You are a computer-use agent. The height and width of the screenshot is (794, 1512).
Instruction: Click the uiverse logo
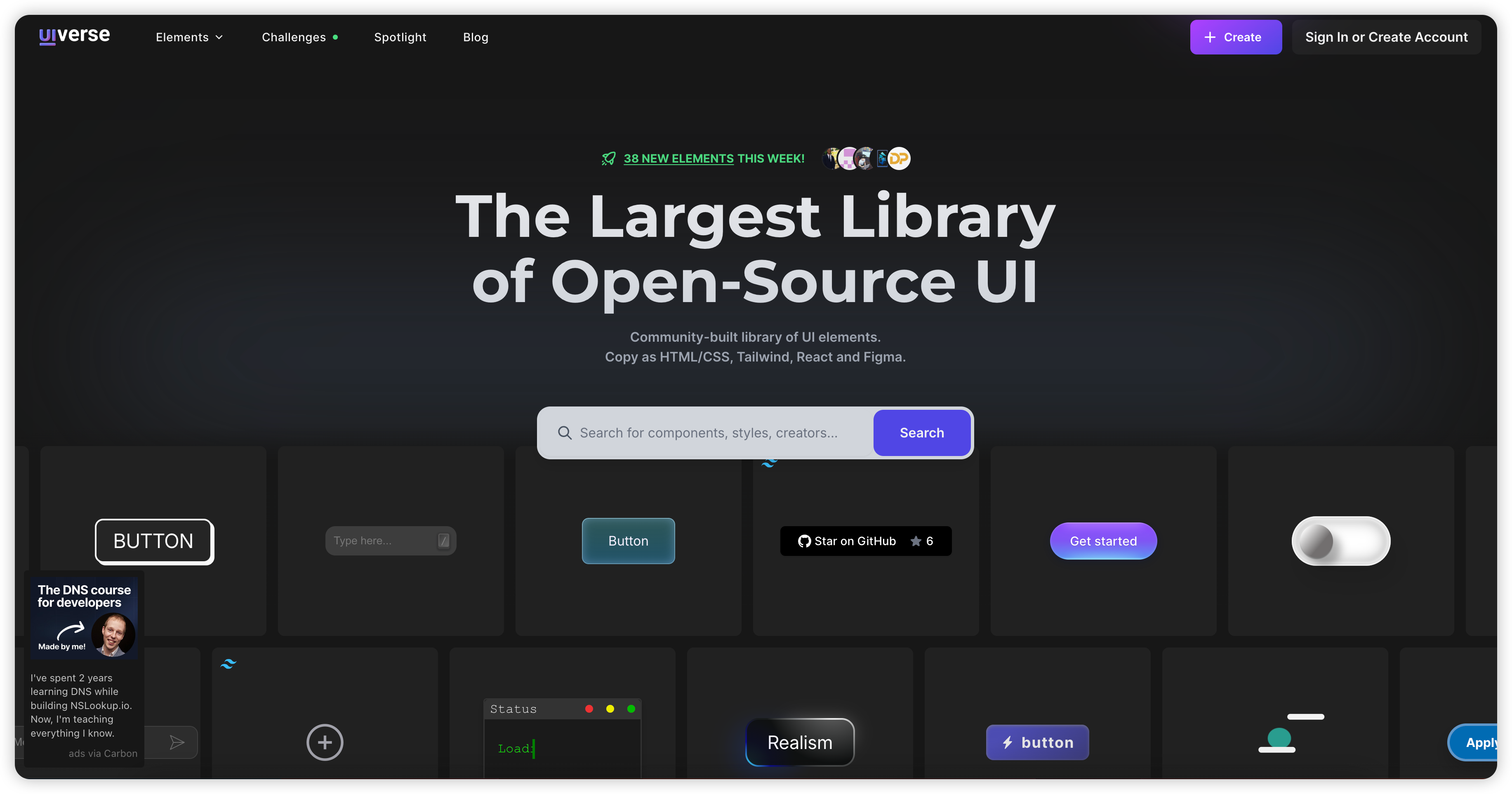[75, 36]
